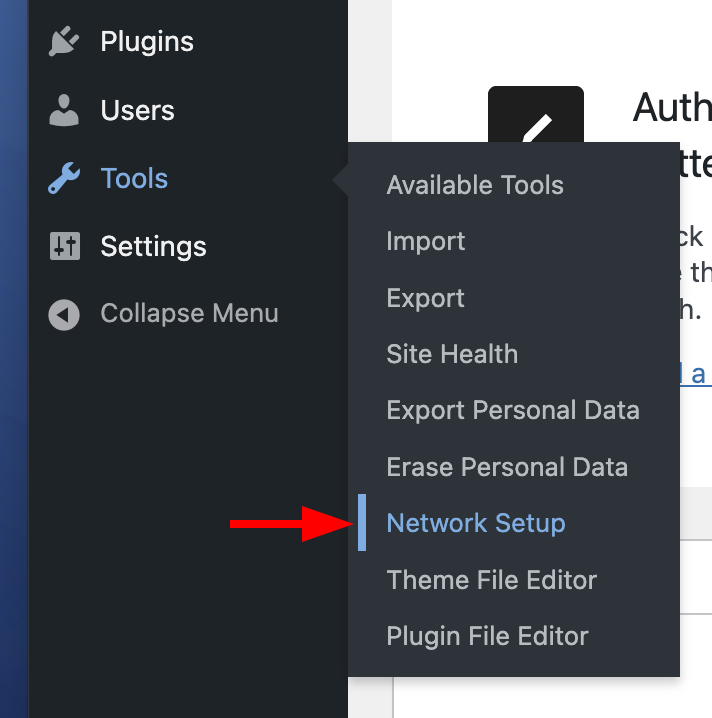Collapse the sidebar via Collapse Menu text
The width and height of the screenshot is (712, 718).
[x=189, y=314]
